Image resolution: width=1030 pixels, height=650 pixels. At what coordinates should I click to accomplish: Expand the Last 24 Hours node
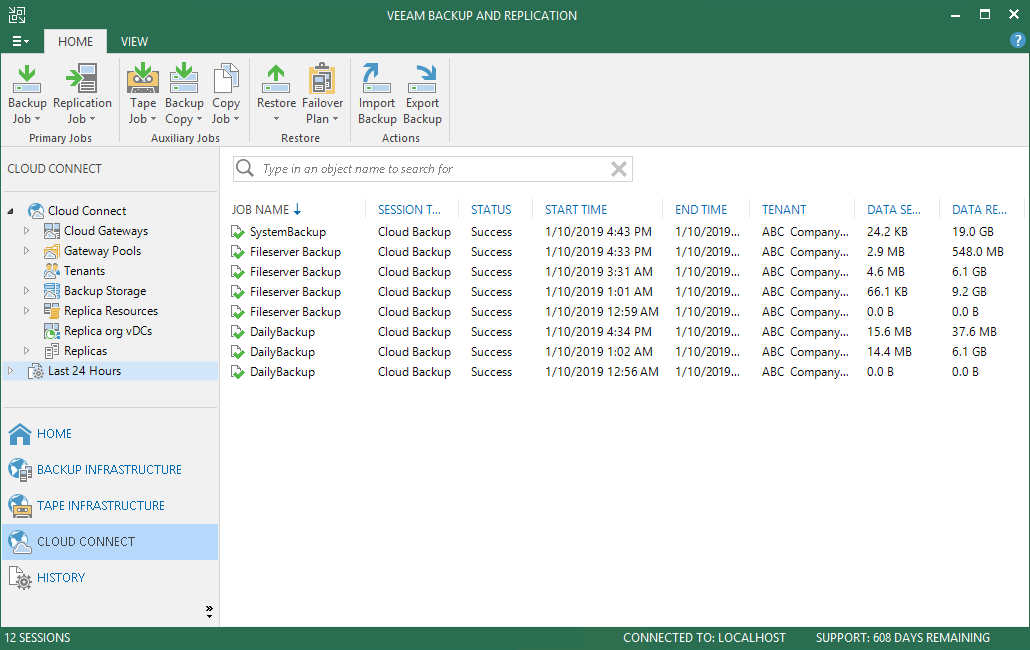11,371
